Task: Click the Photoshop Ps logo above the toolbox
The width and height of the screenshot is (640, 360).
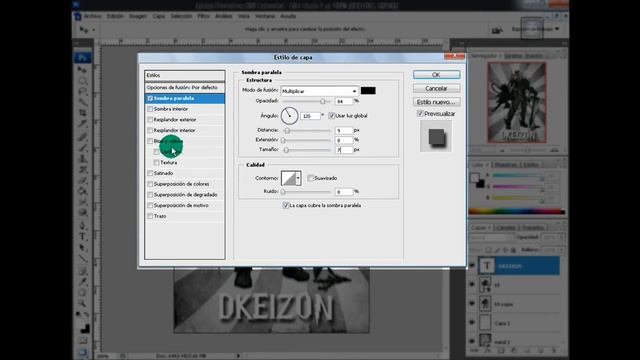Action: click(x=82, y=58)
